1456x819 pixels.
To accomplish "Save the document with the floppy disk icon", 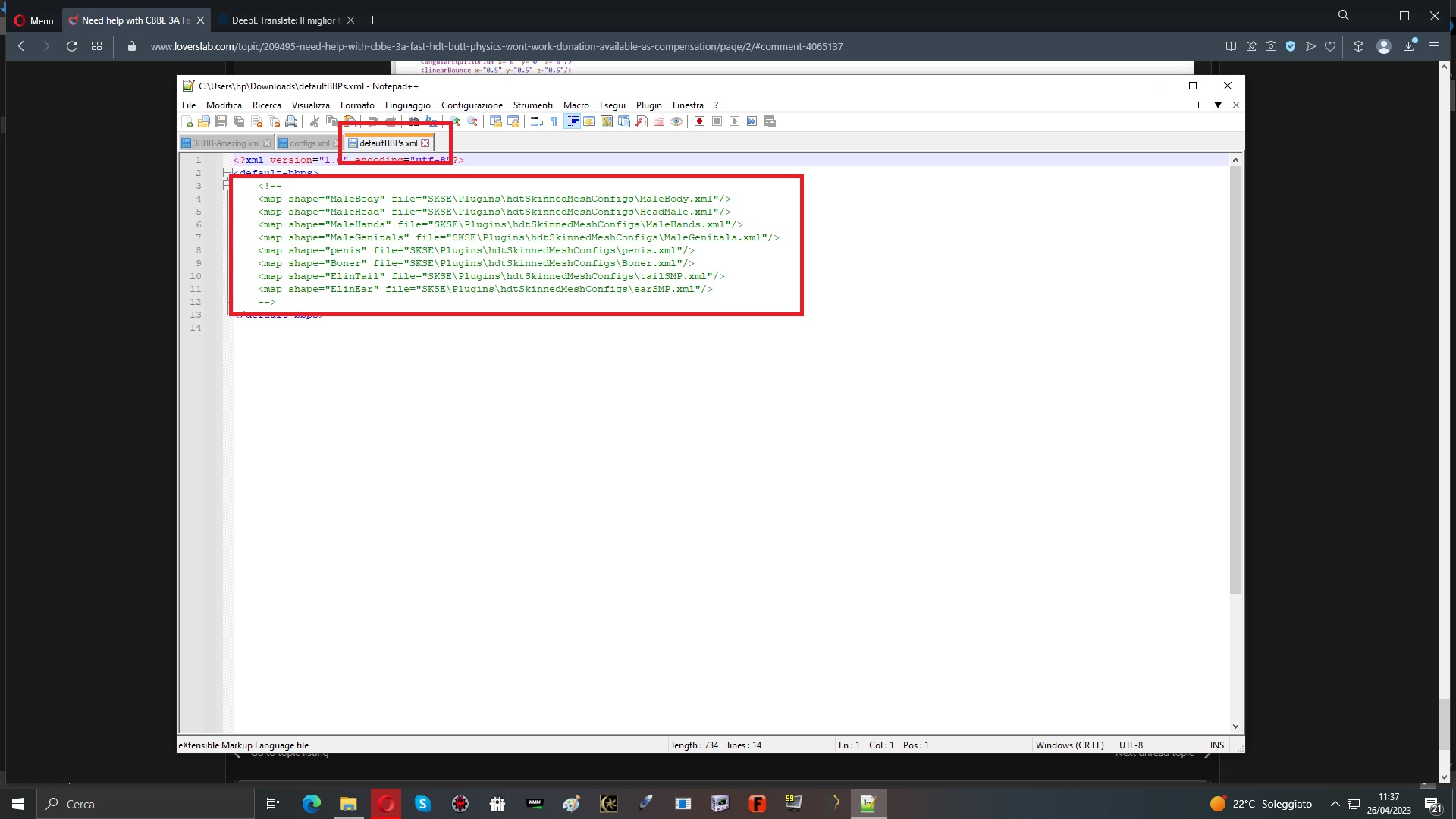I will click(221, 121).
